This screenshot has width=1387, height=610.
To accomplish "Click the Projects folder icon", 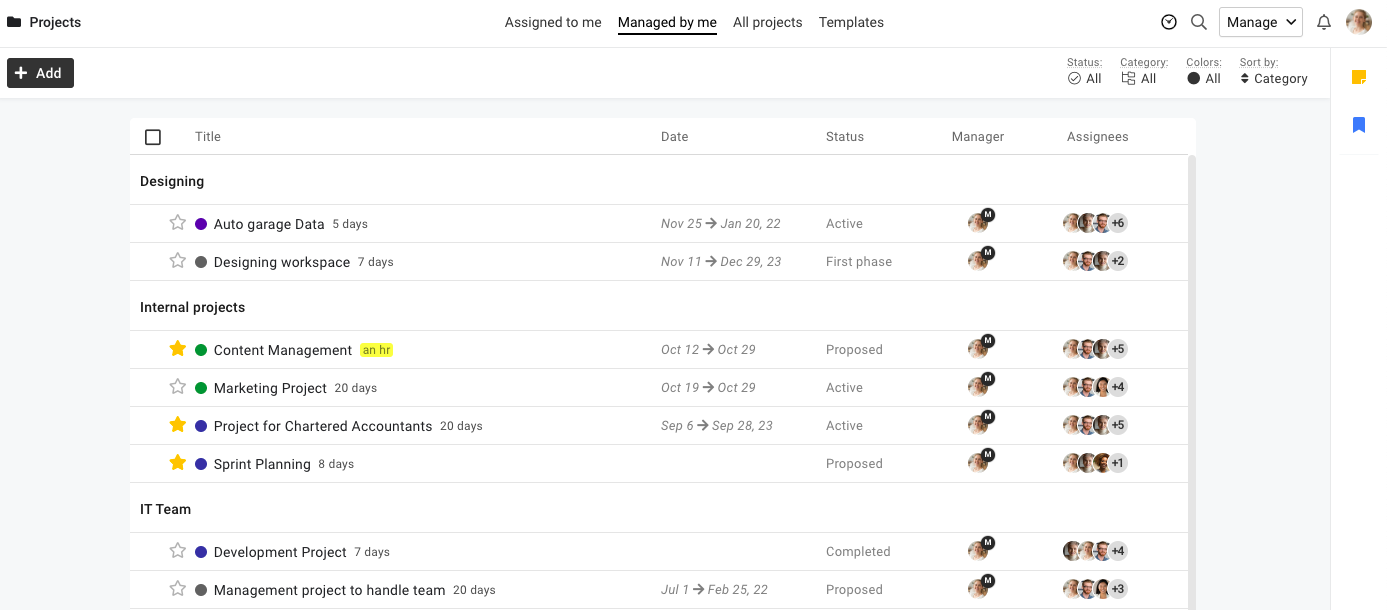I will click(13, 21).
